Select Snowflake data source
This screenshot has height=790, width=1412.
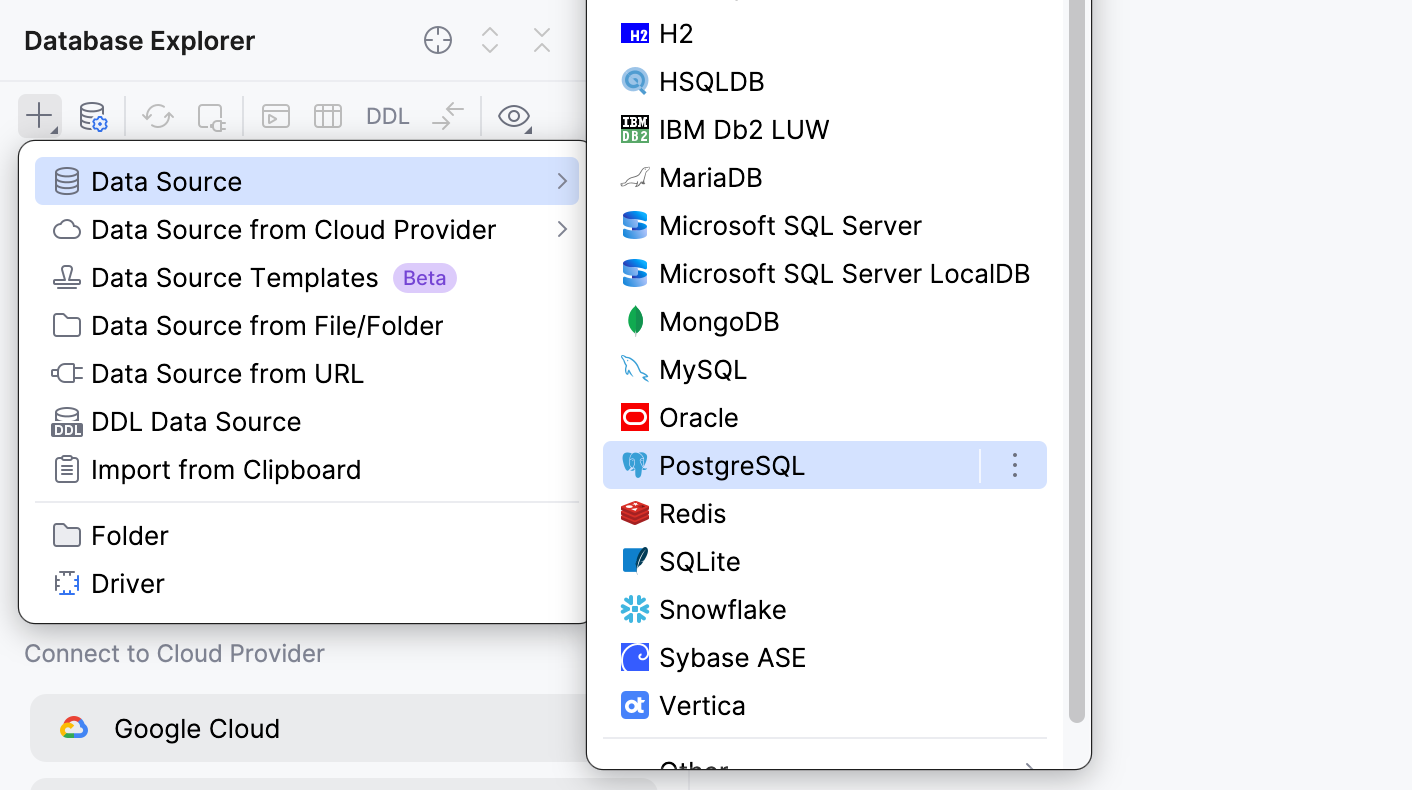coord(825,609)
